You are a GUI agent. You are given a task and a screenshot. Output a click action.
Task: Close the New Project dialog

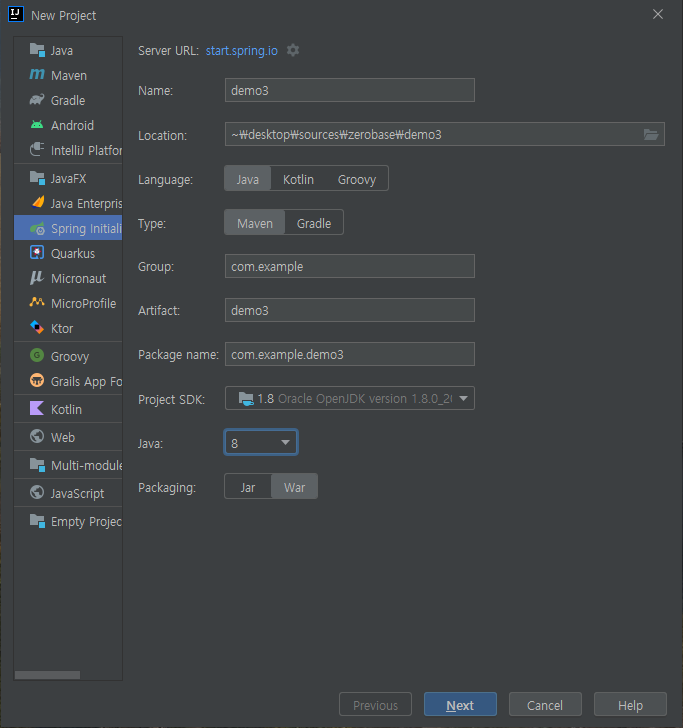point(657,14)
